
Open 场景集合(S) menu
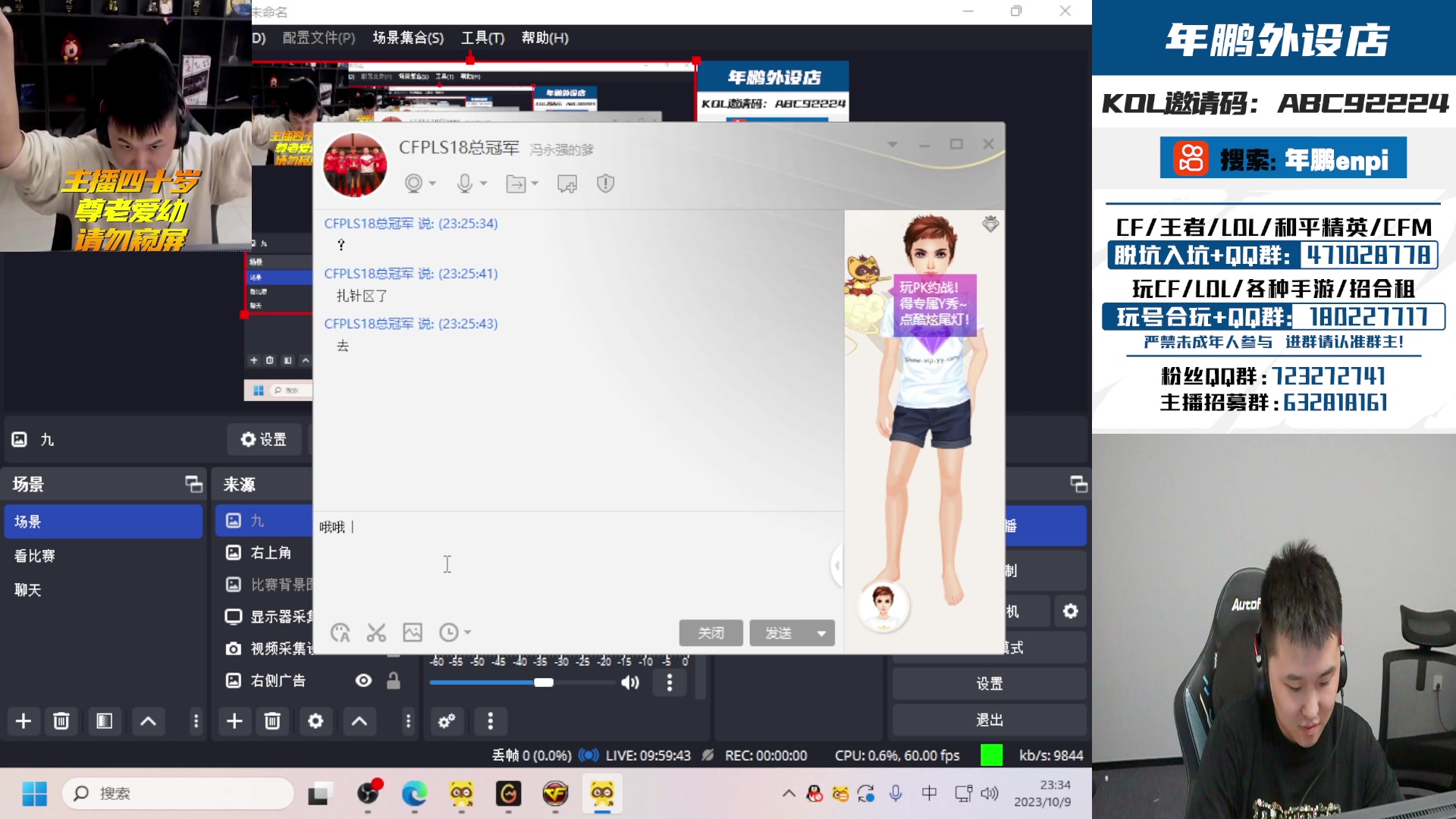click(x=408, y=38)
